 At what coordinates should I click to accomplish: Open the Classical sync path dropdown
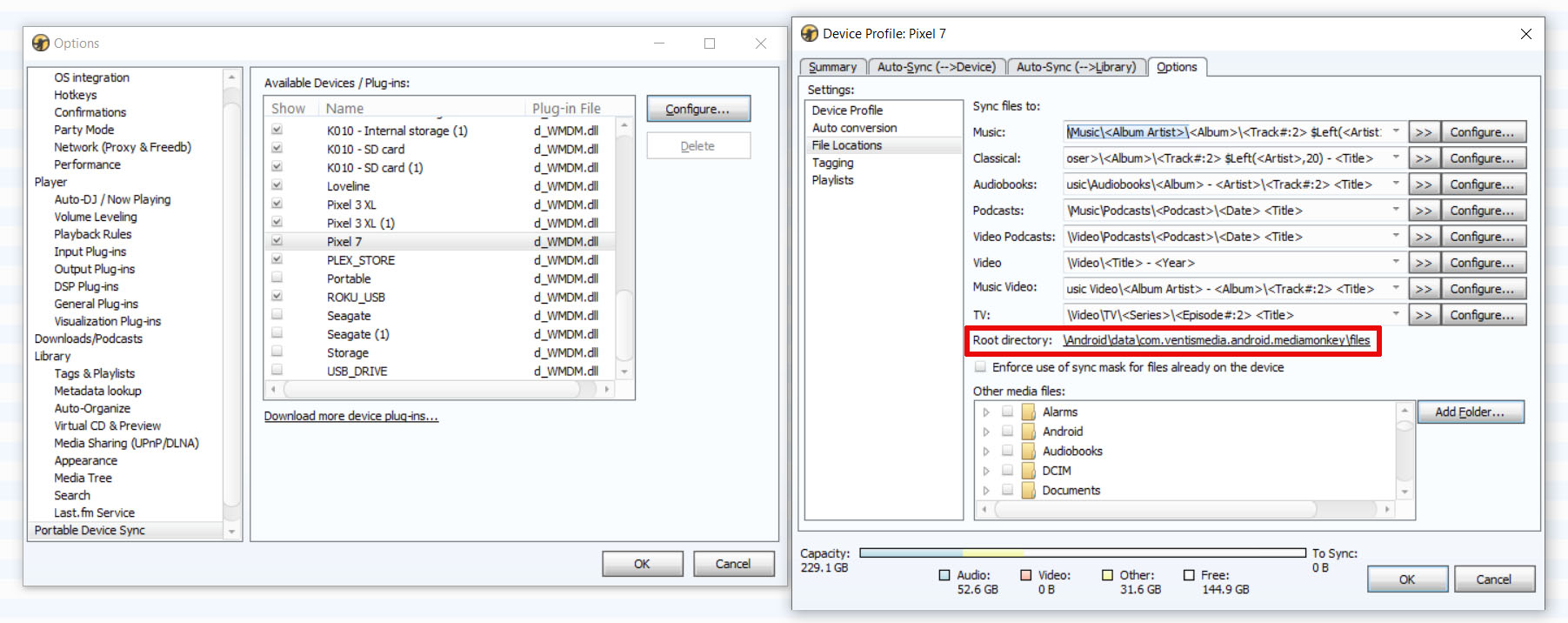[1396, 158]
